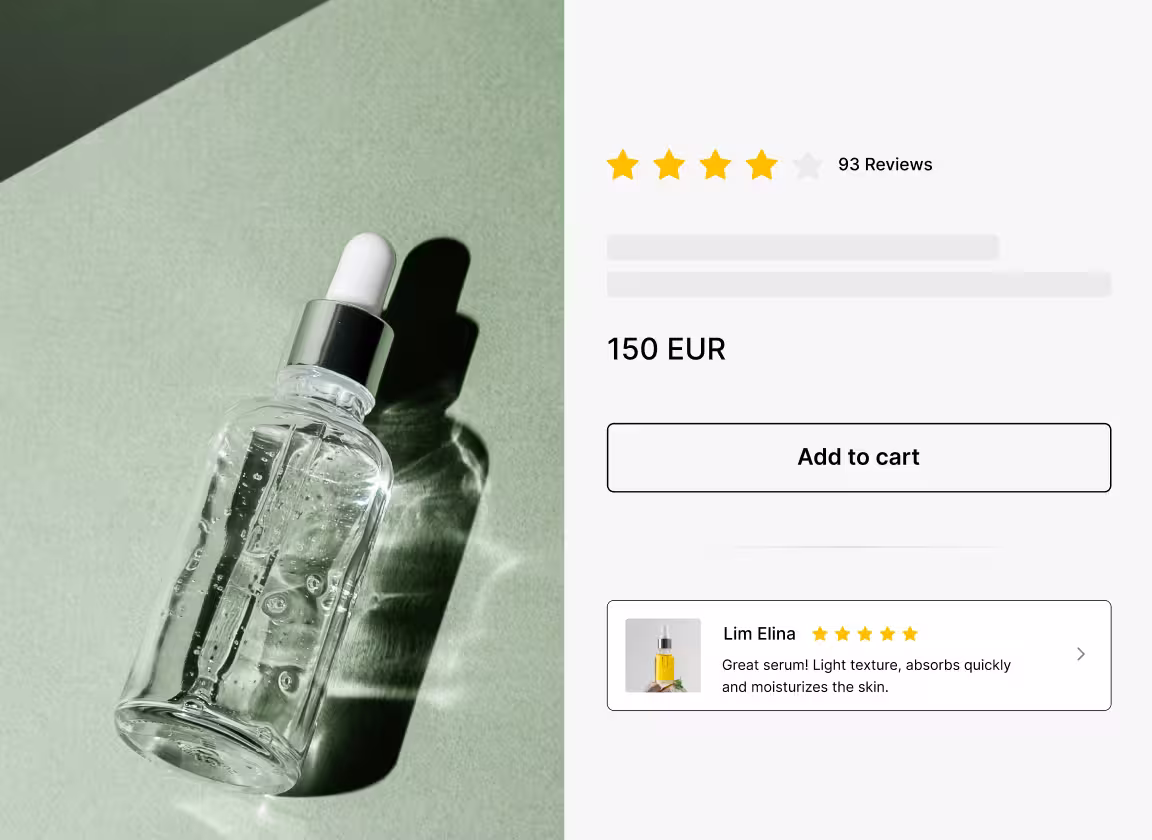Screen dimensions: 1152x840
Task: Click the longer placeholder description bar
Action: [859, 284]
